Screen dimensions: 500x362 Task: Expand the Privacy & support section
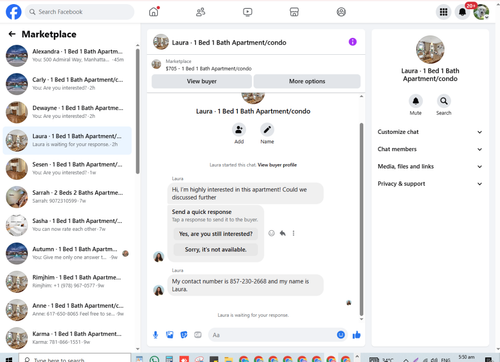(430, 184)
